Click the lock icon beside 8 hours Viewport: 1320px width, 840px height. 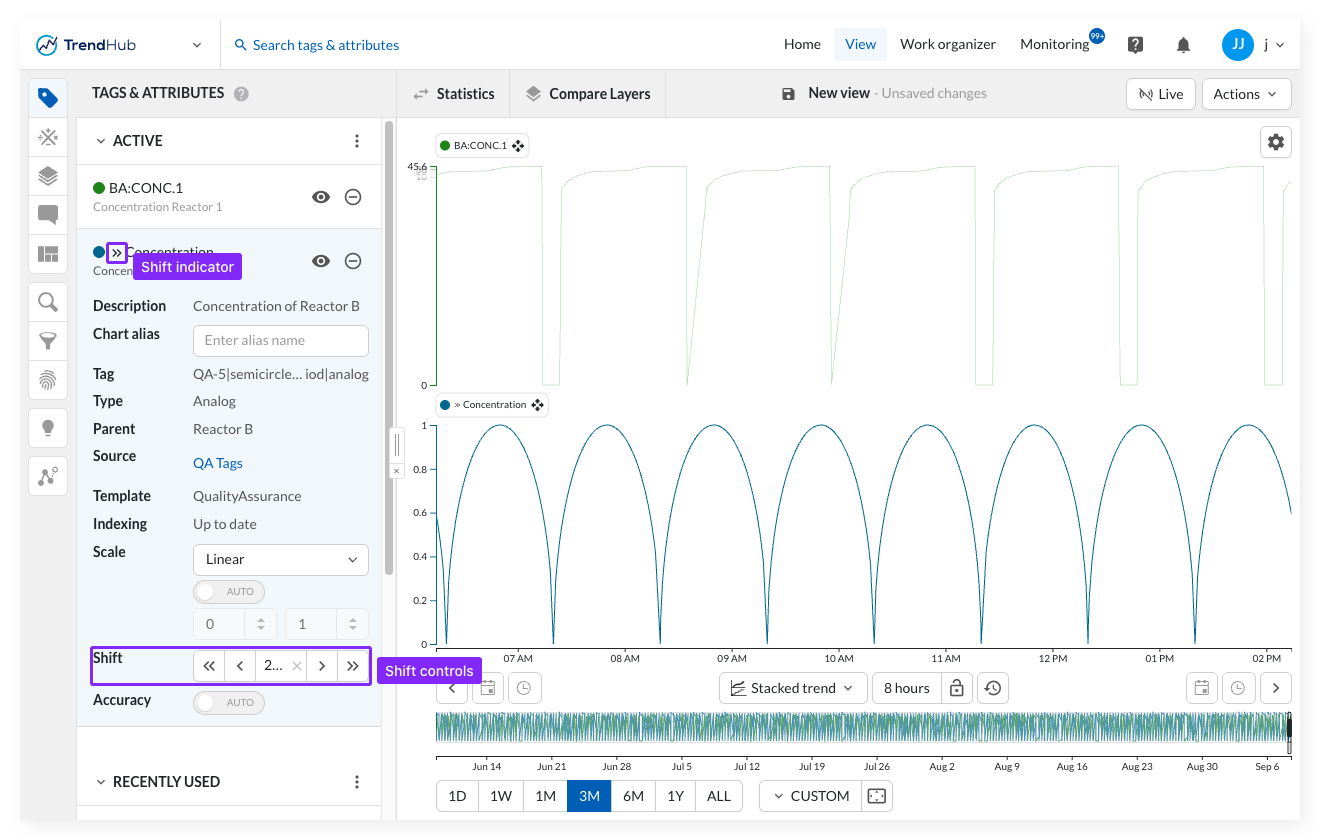[957, 688]
